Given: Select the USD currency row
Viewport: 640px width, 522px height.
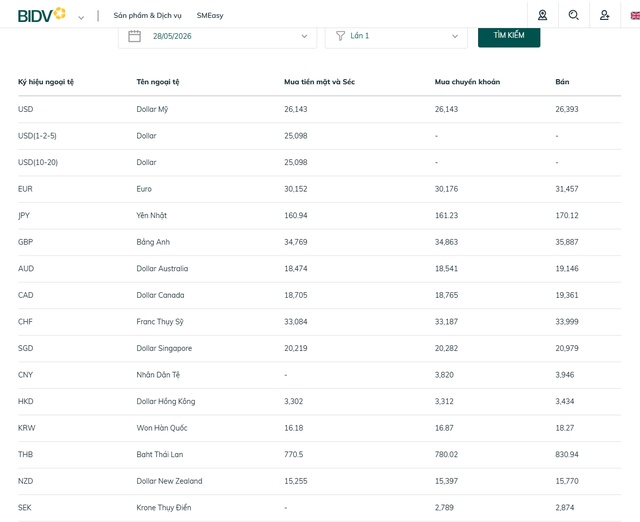Looking at the screenshot, I should click(319, 109).
